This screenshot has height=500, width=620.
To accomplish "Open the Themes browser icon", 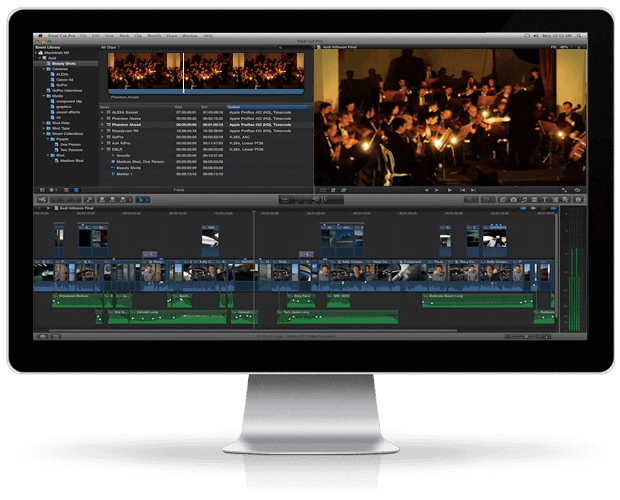I will point(565,200).
